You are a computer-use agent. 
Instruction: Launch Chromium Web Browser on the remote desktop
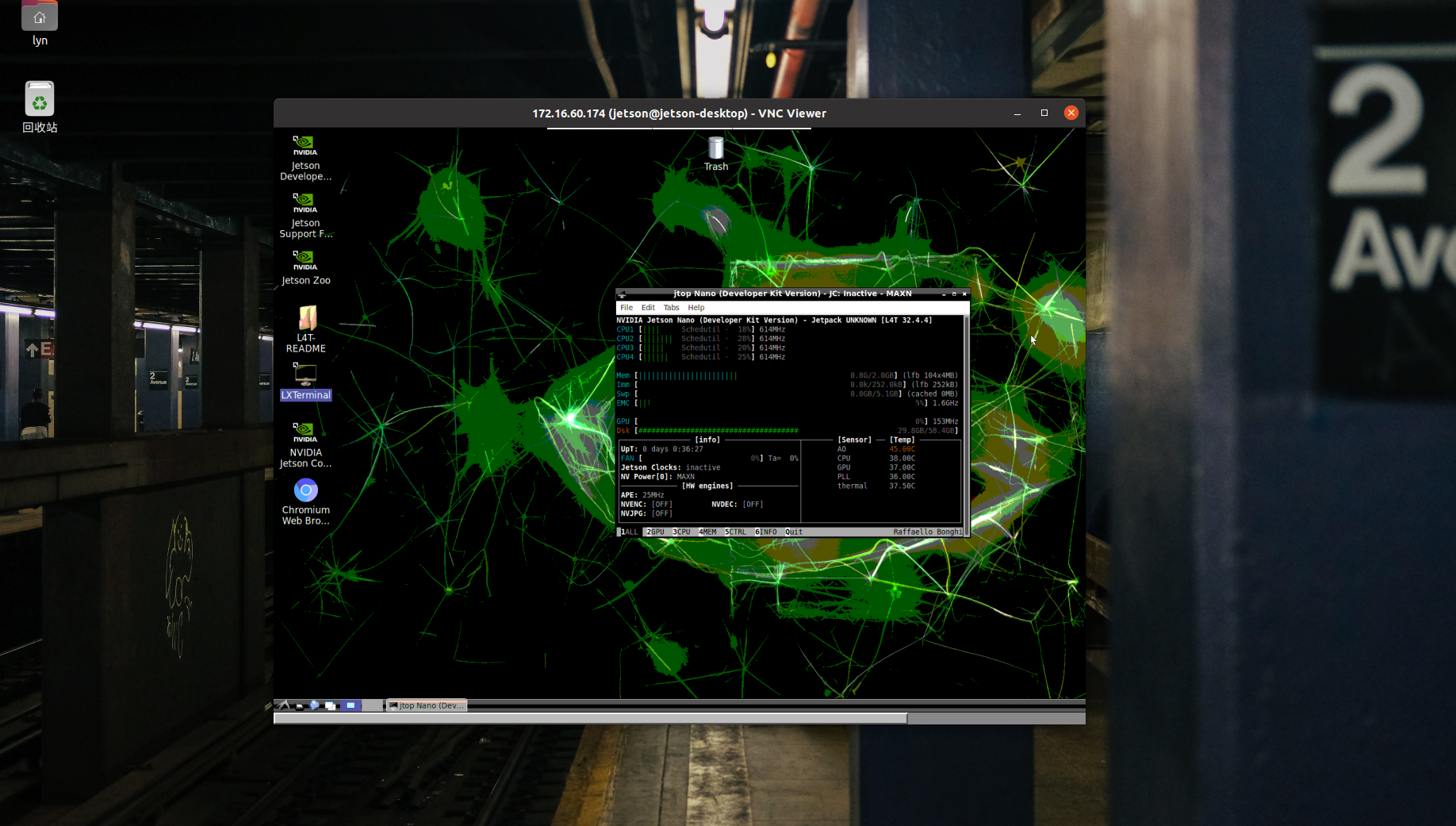(305, 502)
